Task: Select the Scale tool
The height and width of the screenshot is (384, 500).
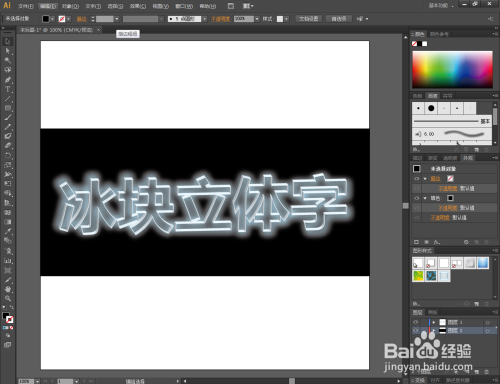Action: 8,165
